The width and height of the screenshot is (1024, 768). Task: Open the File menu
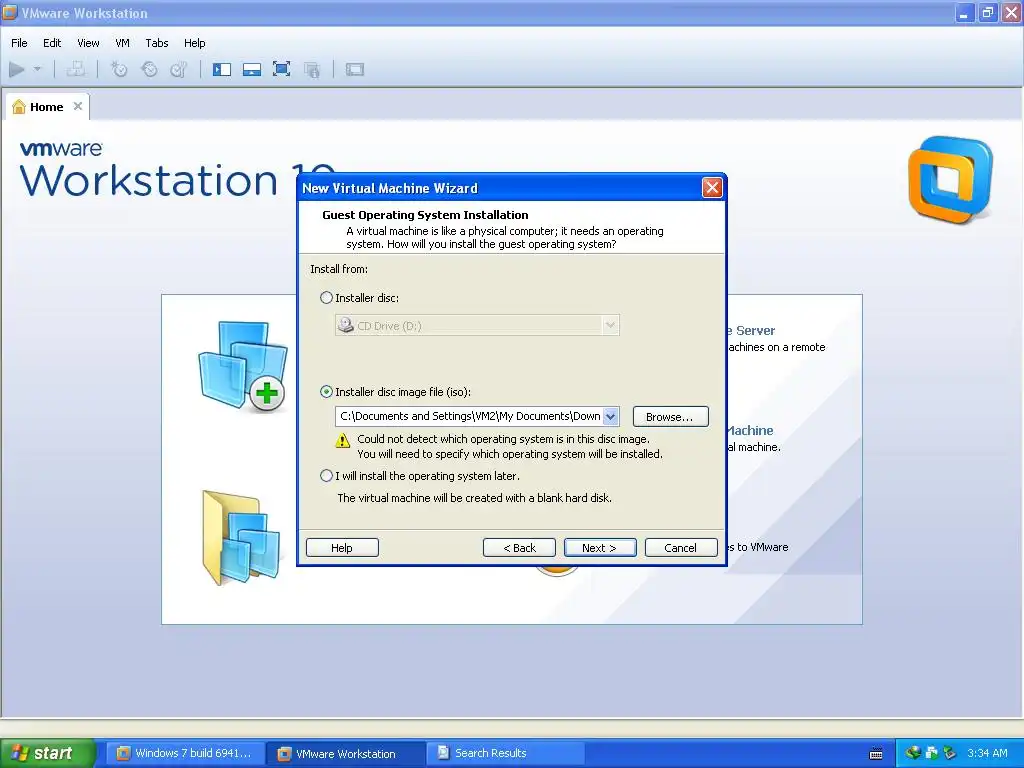pos(19,43)
